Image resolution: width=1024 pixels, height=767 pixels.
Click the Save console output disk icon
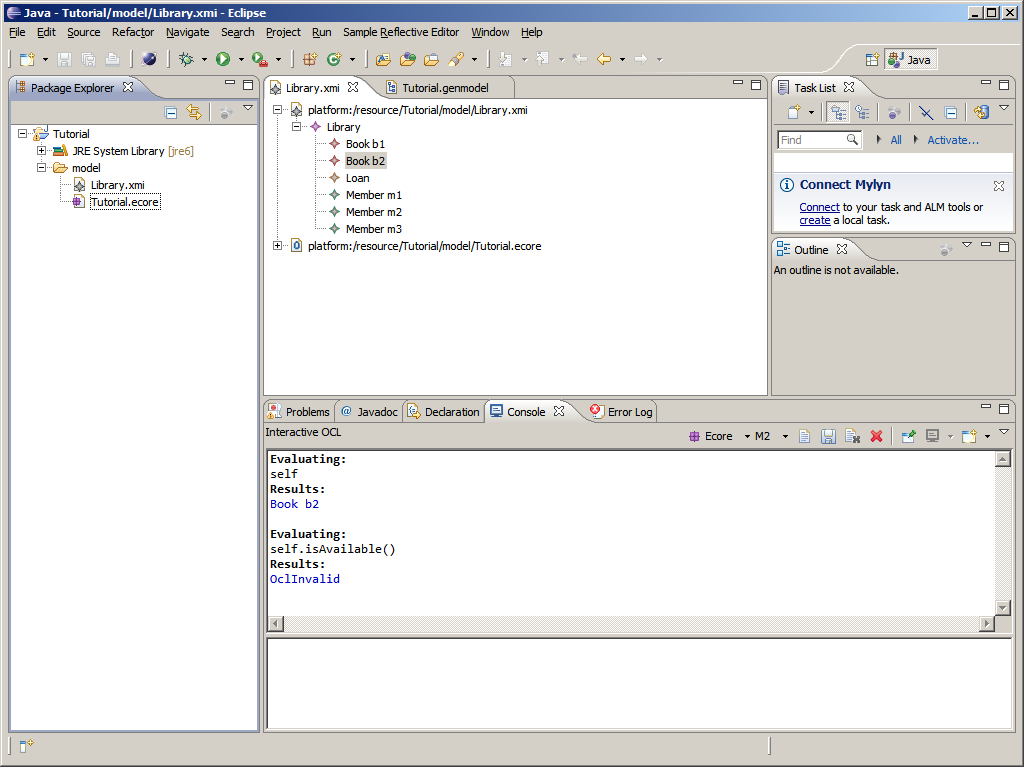click(828, 436)
